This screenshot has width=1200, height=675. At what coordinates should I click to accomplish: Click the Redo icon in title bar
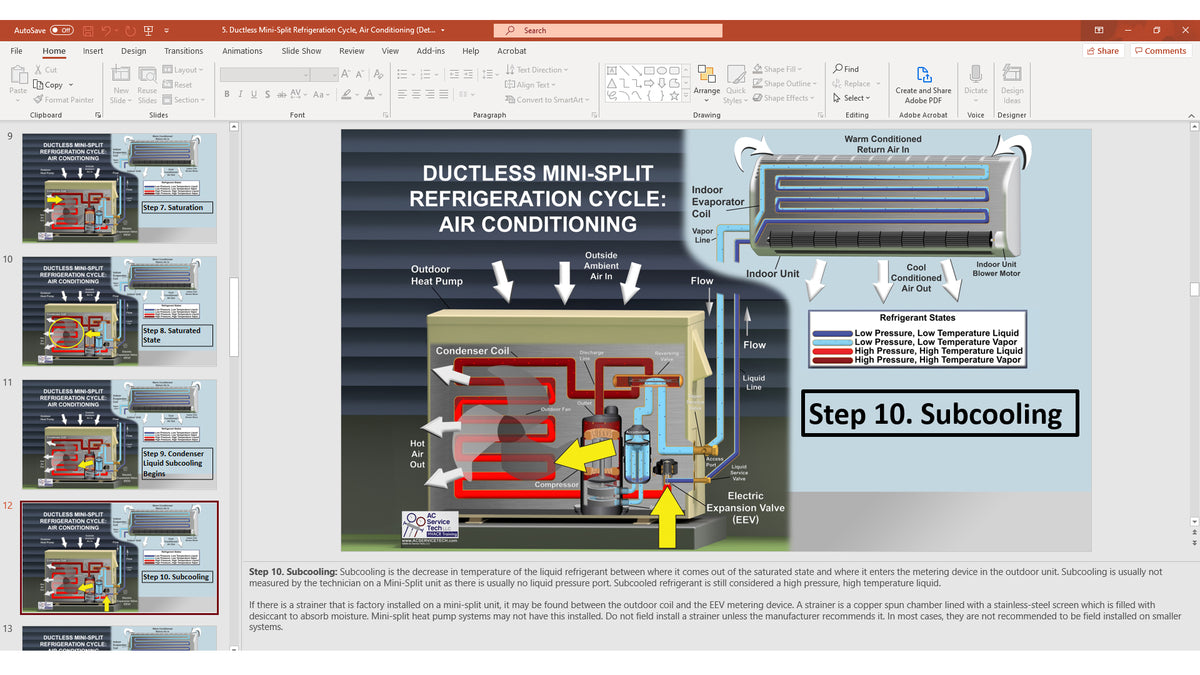click(x=130, y=30)
